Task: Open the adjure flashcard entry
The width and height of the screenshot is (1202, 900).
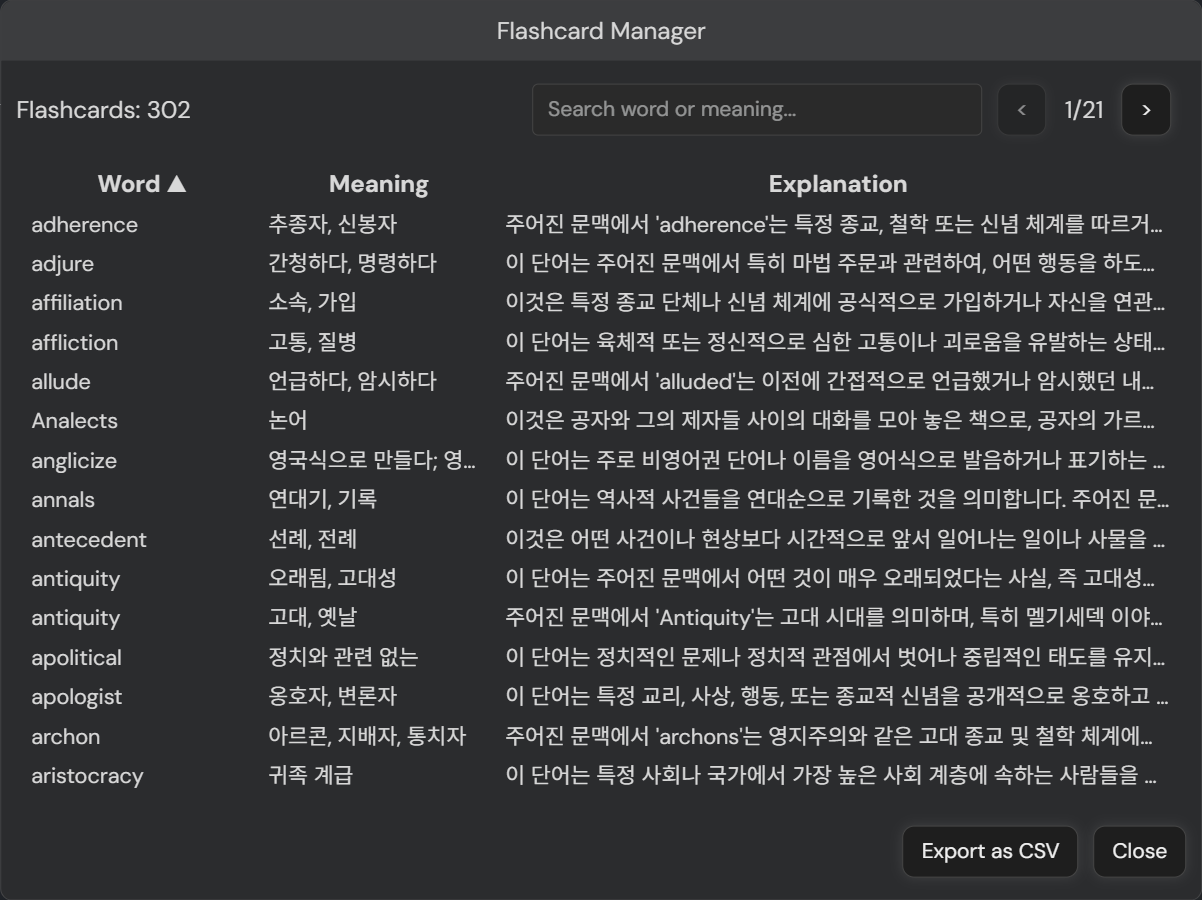Action: click(x=63, y=264)
